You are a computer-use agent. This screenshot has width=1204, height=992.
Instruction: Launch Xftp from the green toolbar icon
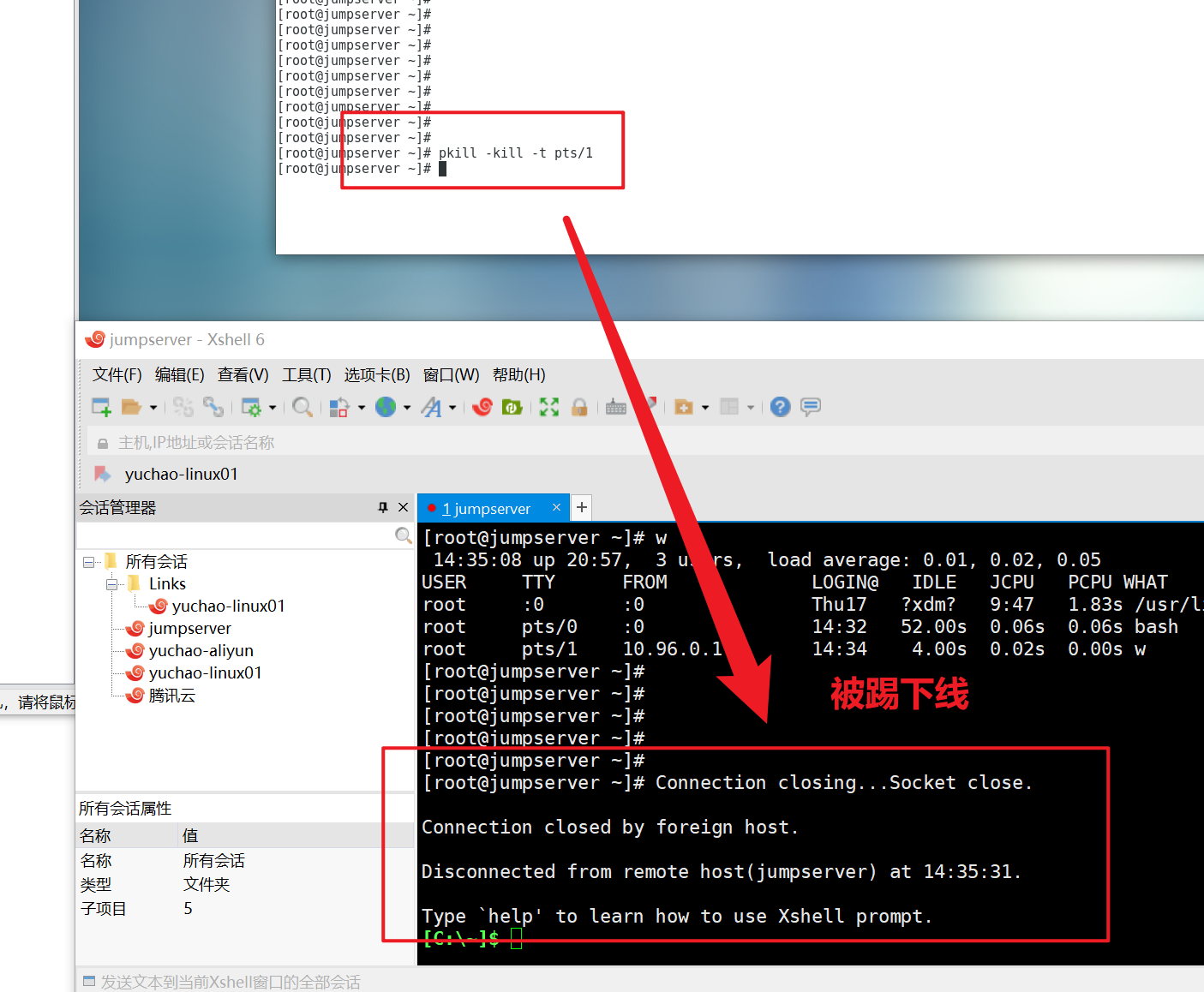click(512, 407)
